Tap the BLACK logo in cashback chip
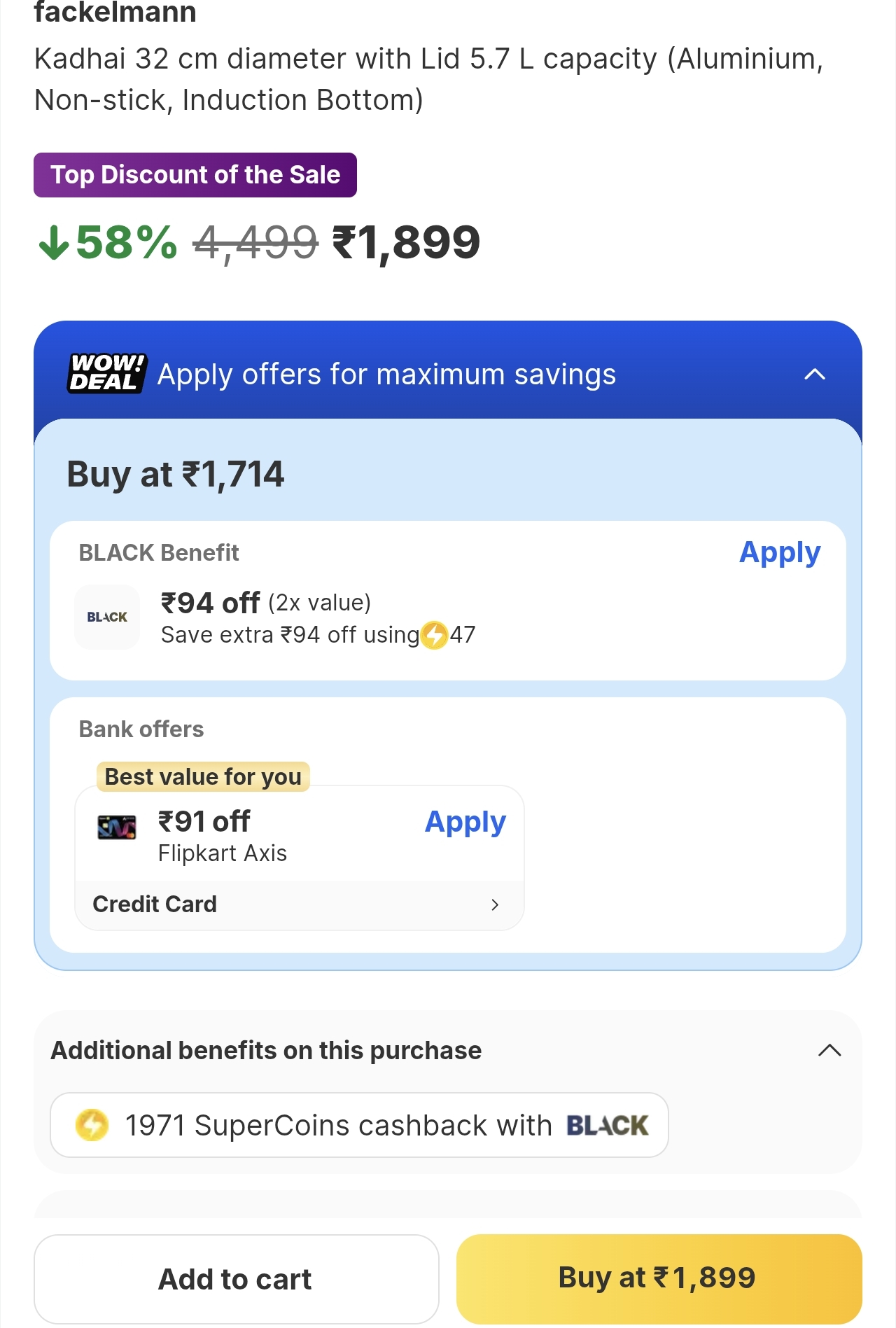The image size is (896, 1328). coord(607,1125)
